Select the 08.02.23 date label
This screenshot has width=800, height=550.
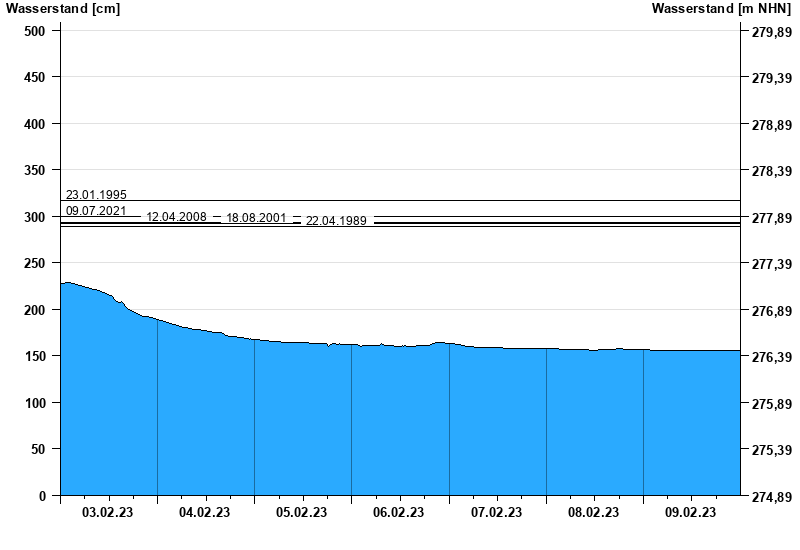click(x=593, y=513)
